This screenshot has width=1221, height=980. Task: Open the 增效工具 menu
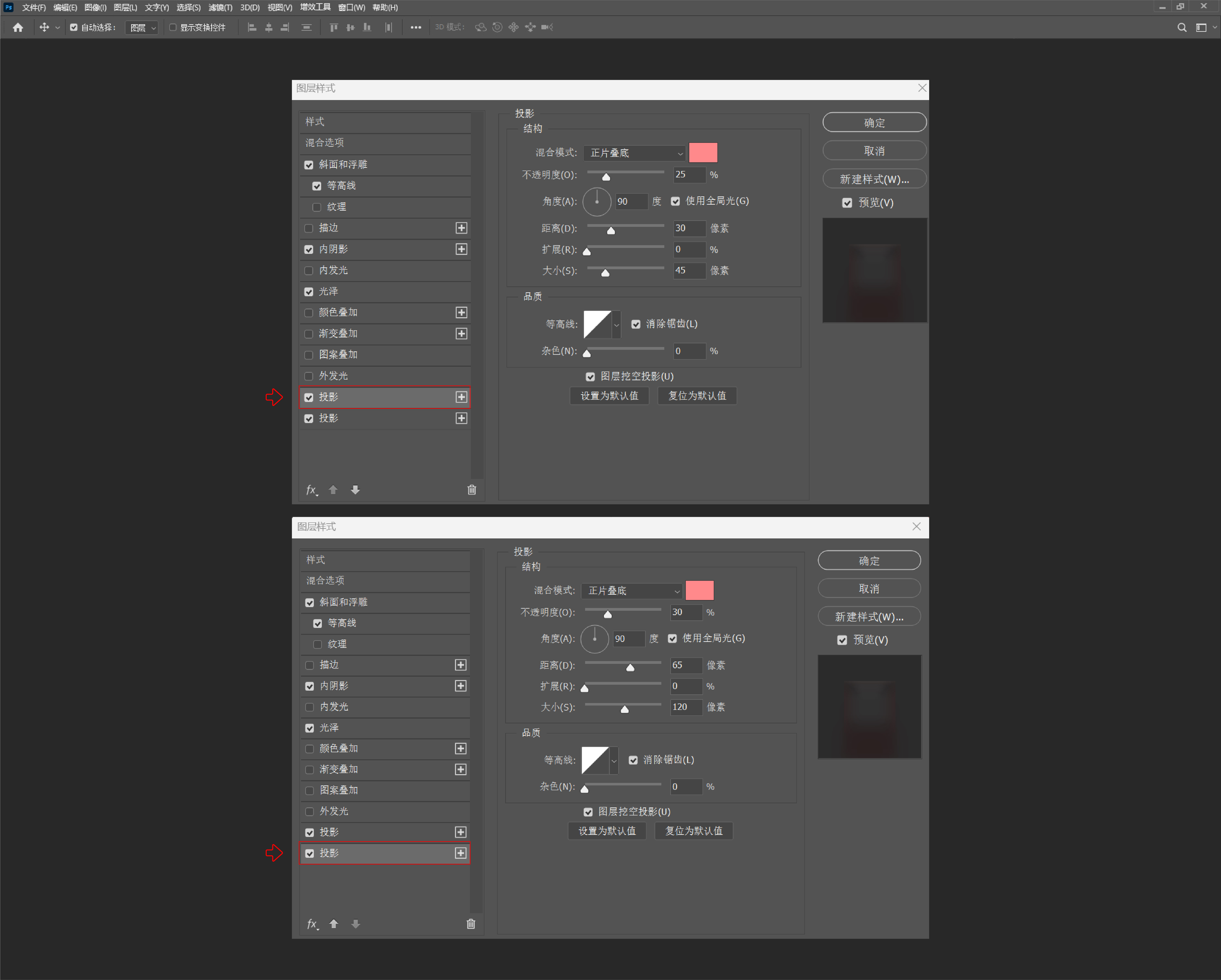(315, 7)
